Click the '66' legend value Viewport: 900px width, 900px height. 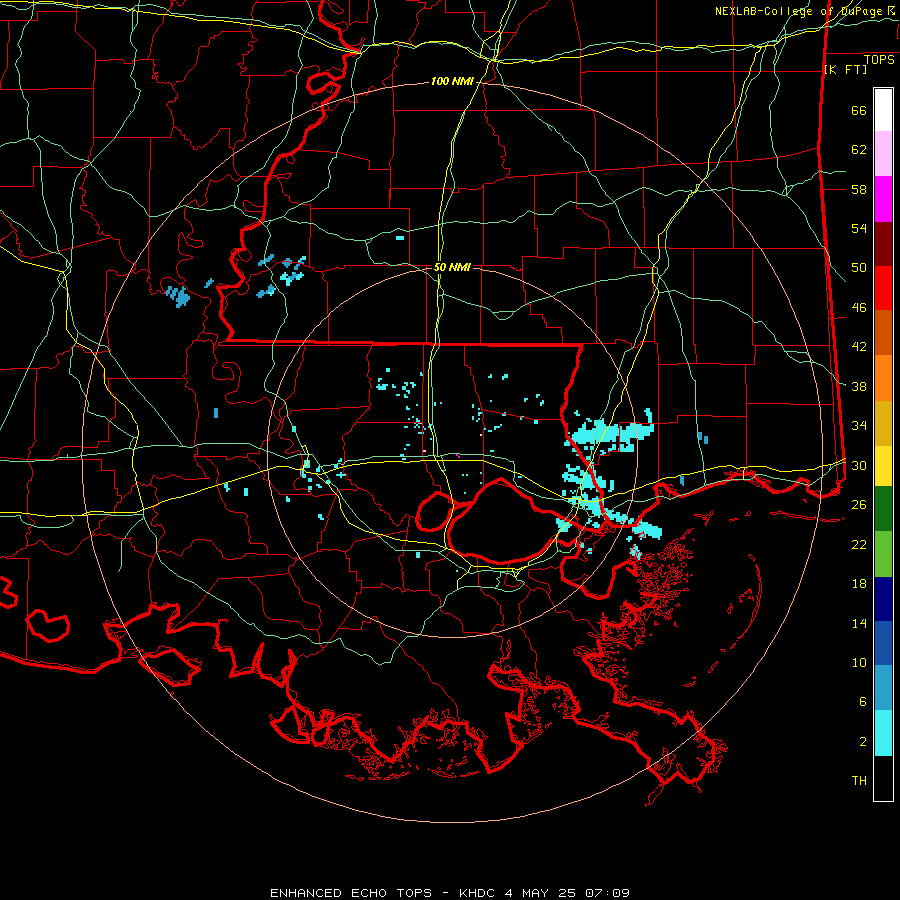[859, 111]
